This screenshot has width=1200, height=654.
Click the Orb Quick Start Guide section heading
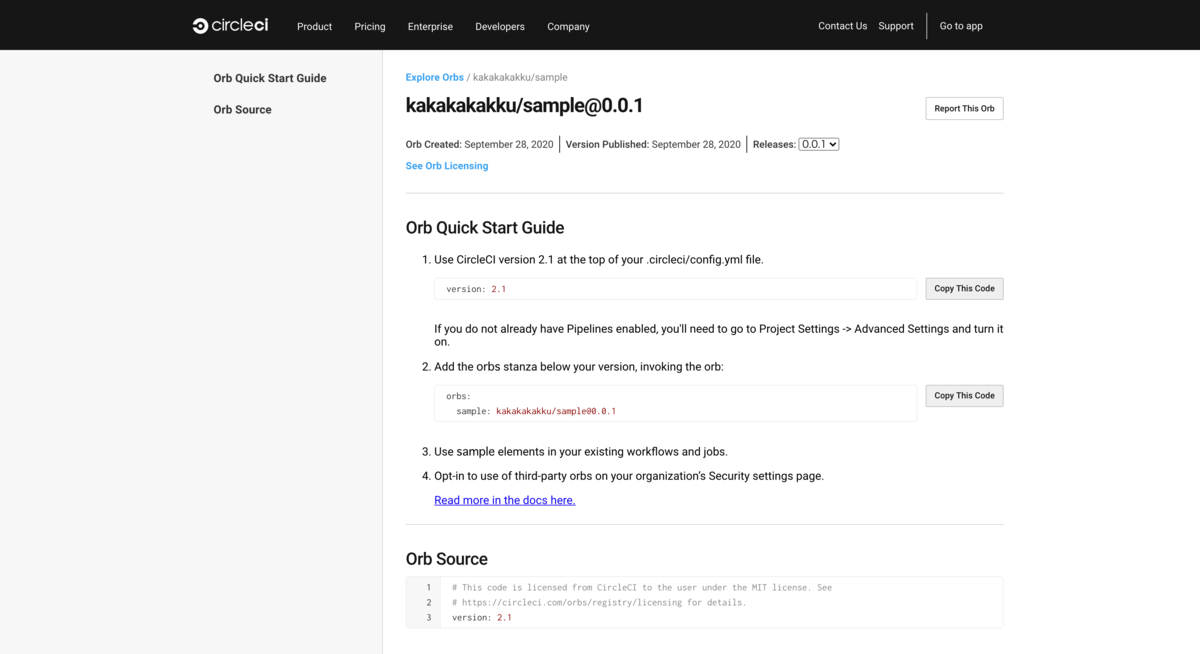tap(485, 228)
